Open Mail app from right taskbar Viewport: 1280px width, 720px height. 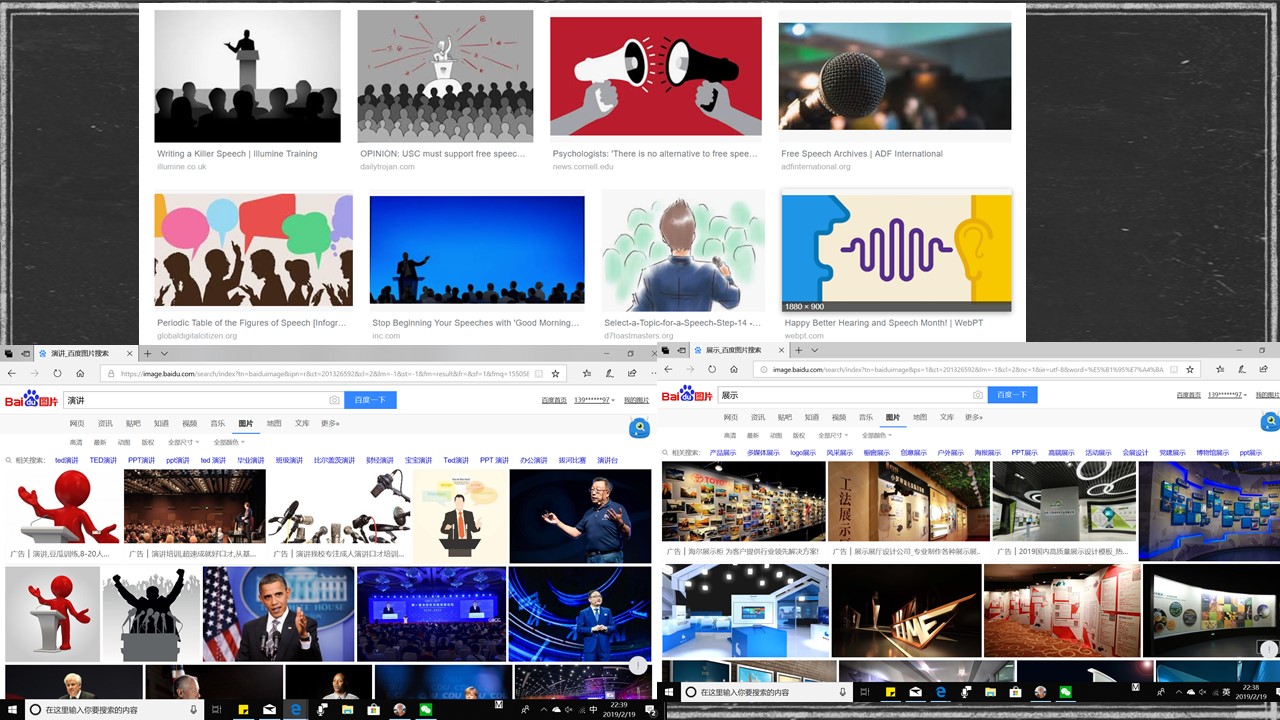915,692
